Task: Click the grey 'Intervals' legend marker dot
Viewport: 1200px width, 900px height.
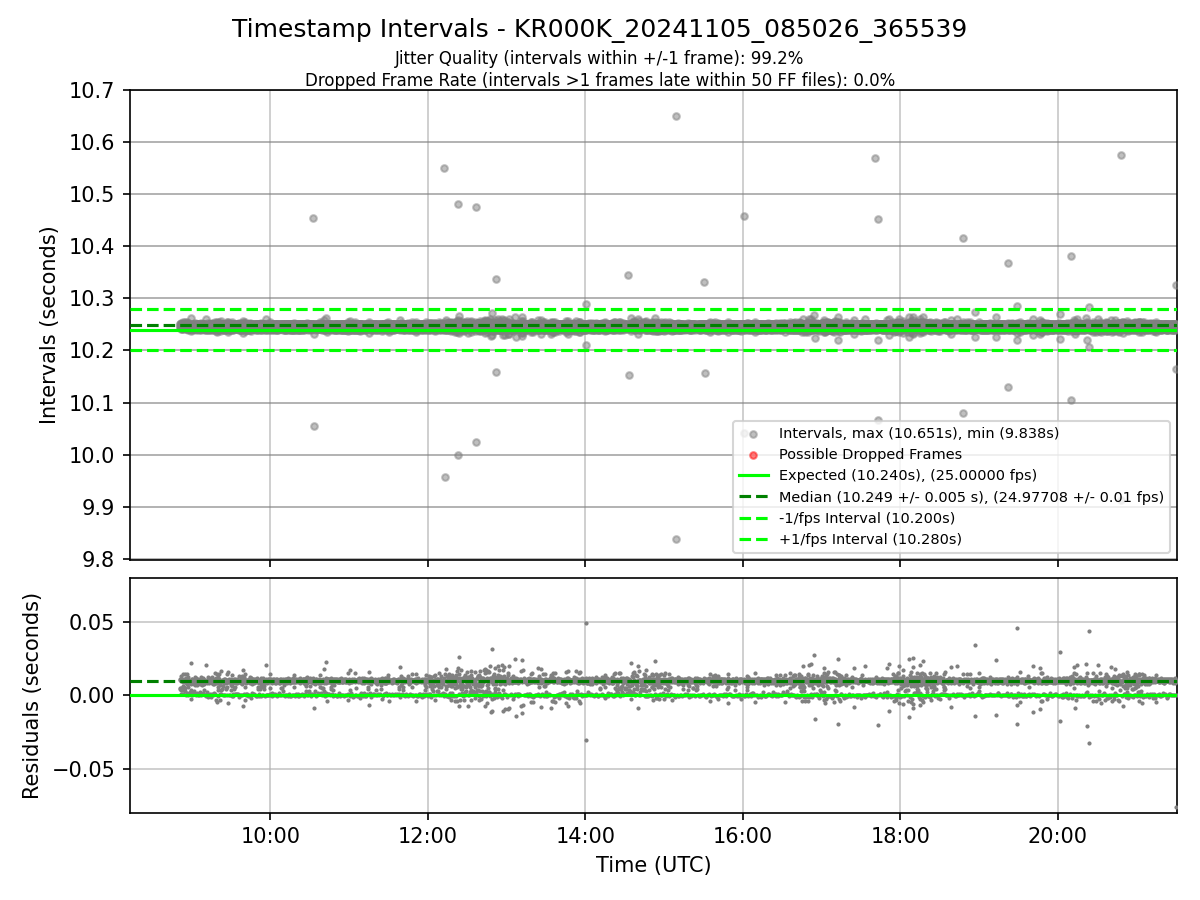Action: click(x=754, y=434)
